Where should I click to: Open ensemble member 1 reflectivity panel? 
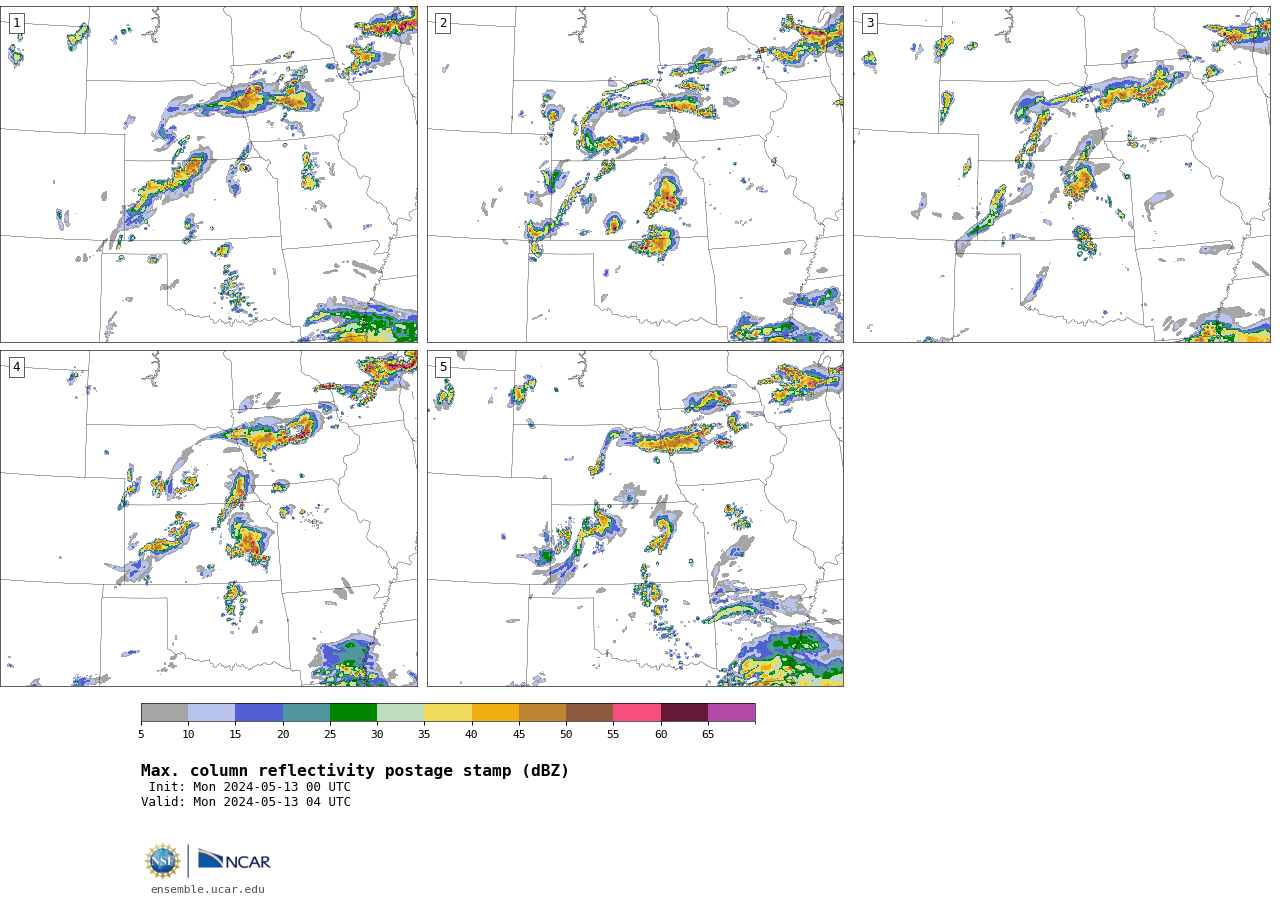209,174
